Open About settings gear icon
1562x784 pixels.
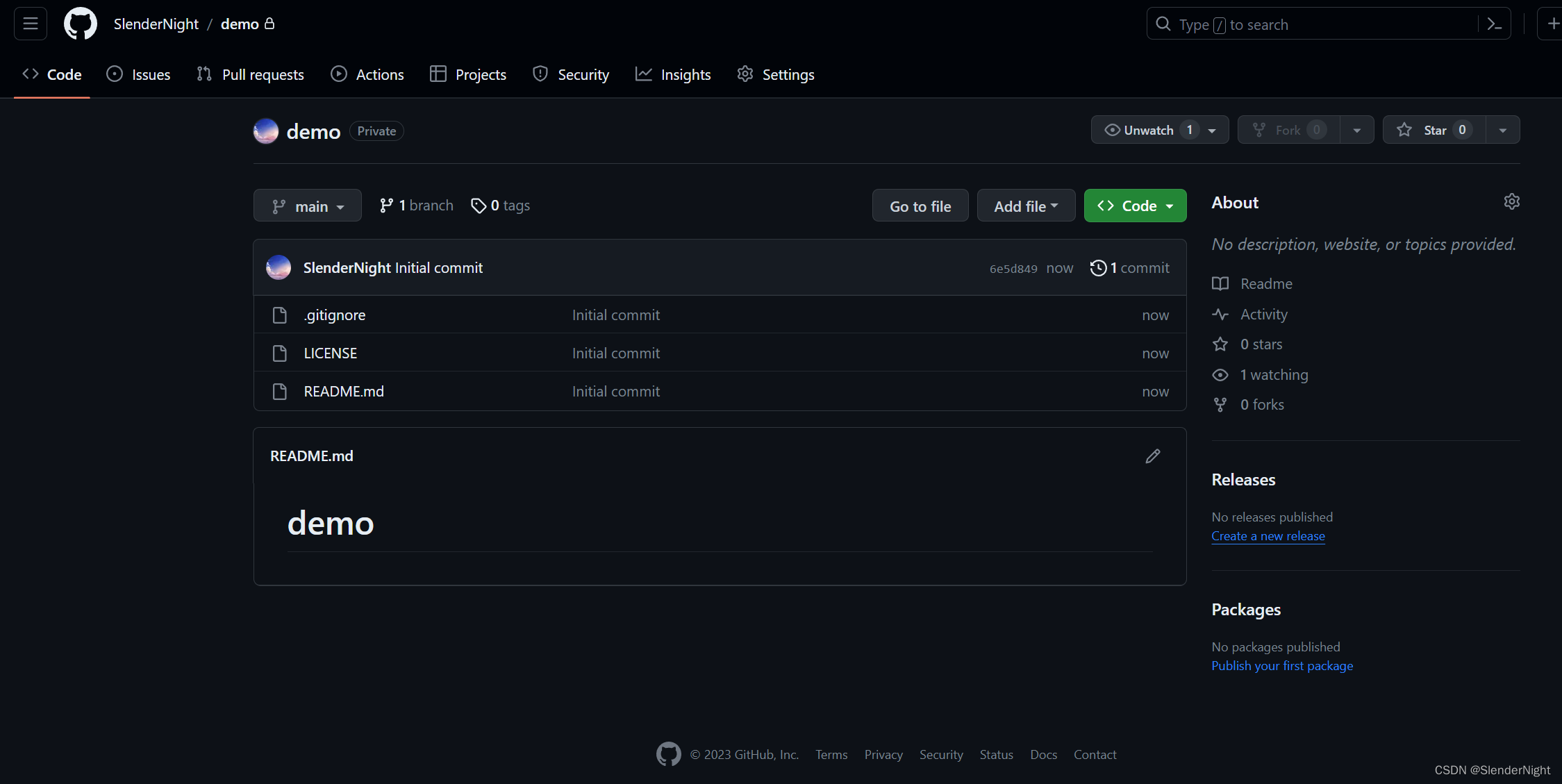(x=1511, y=202)
